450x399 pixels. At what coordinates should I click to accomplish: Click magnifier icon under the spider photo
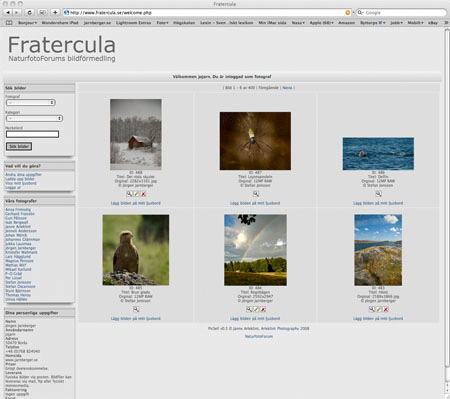(x=256, y=194)
